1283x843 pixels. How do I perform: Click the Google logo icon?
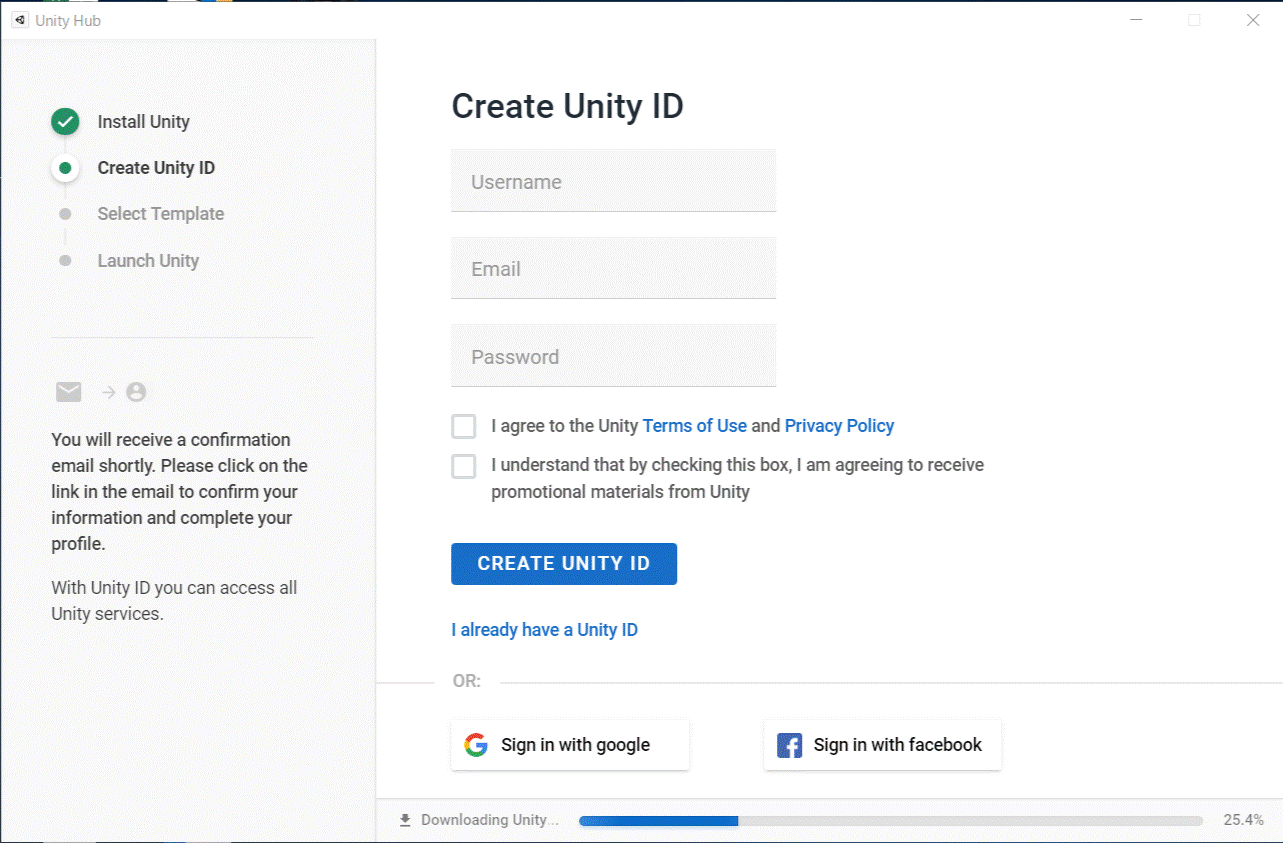click(x=476, y=745)
